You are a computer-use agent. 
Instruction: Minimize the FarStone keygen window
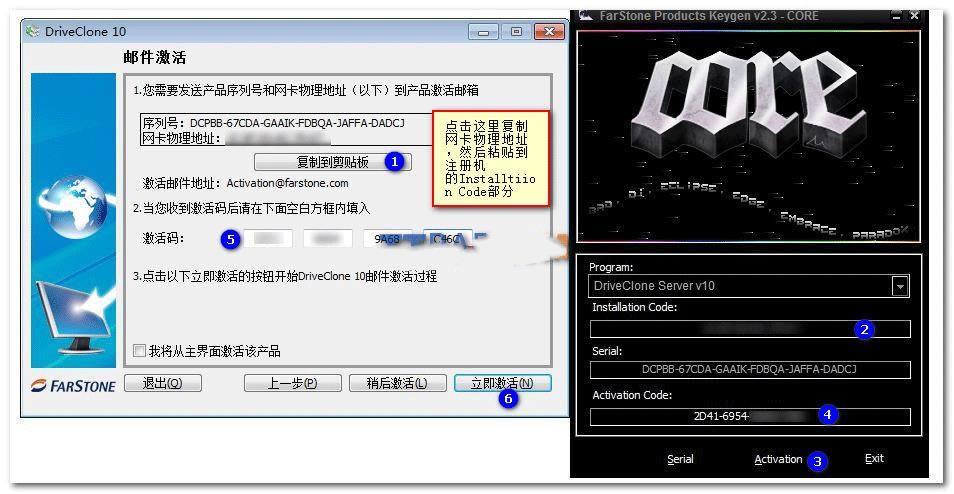point(897,16)
